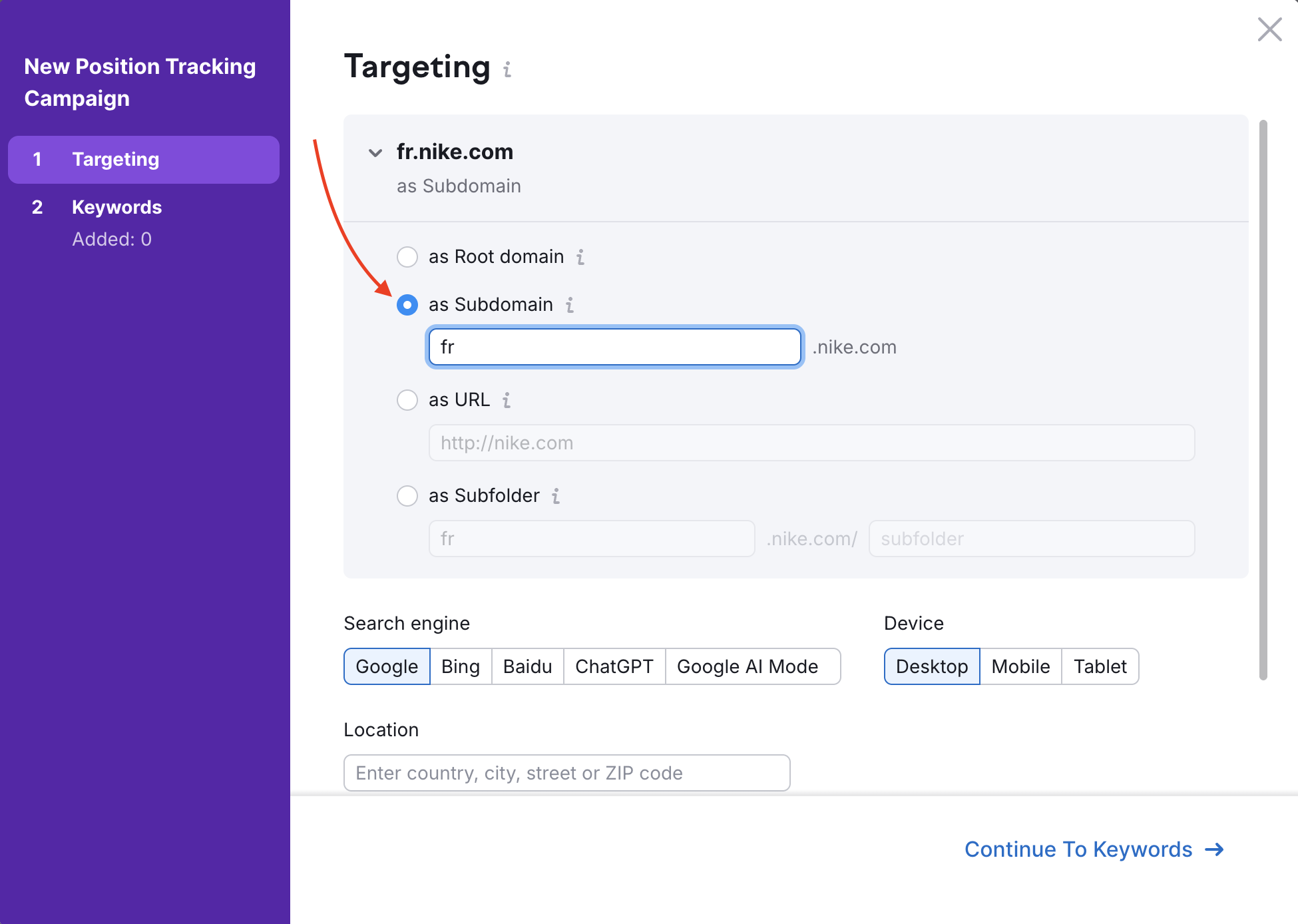Click the info icon beside as Subfolder
Image resolution: width=1298 pixels, height=924 pixels.
point(556,496)
